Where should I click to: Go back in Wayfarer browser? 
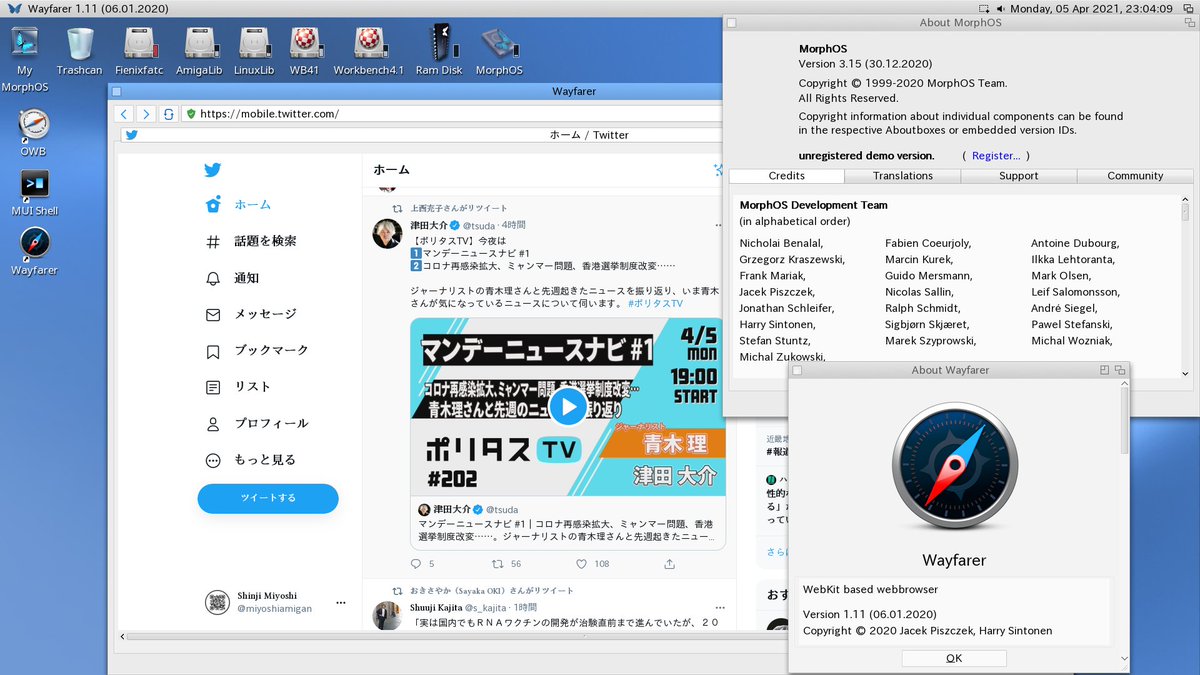[122, 114]
